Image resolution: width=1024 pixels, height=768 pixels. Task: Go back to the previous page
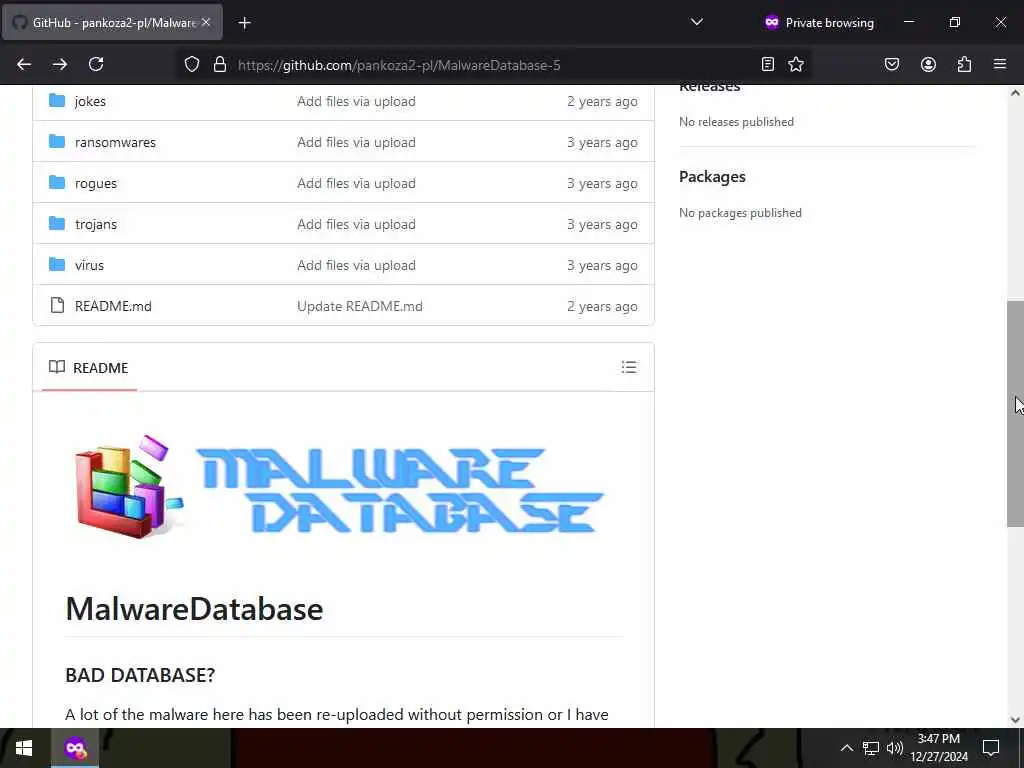tap(24, 64)
